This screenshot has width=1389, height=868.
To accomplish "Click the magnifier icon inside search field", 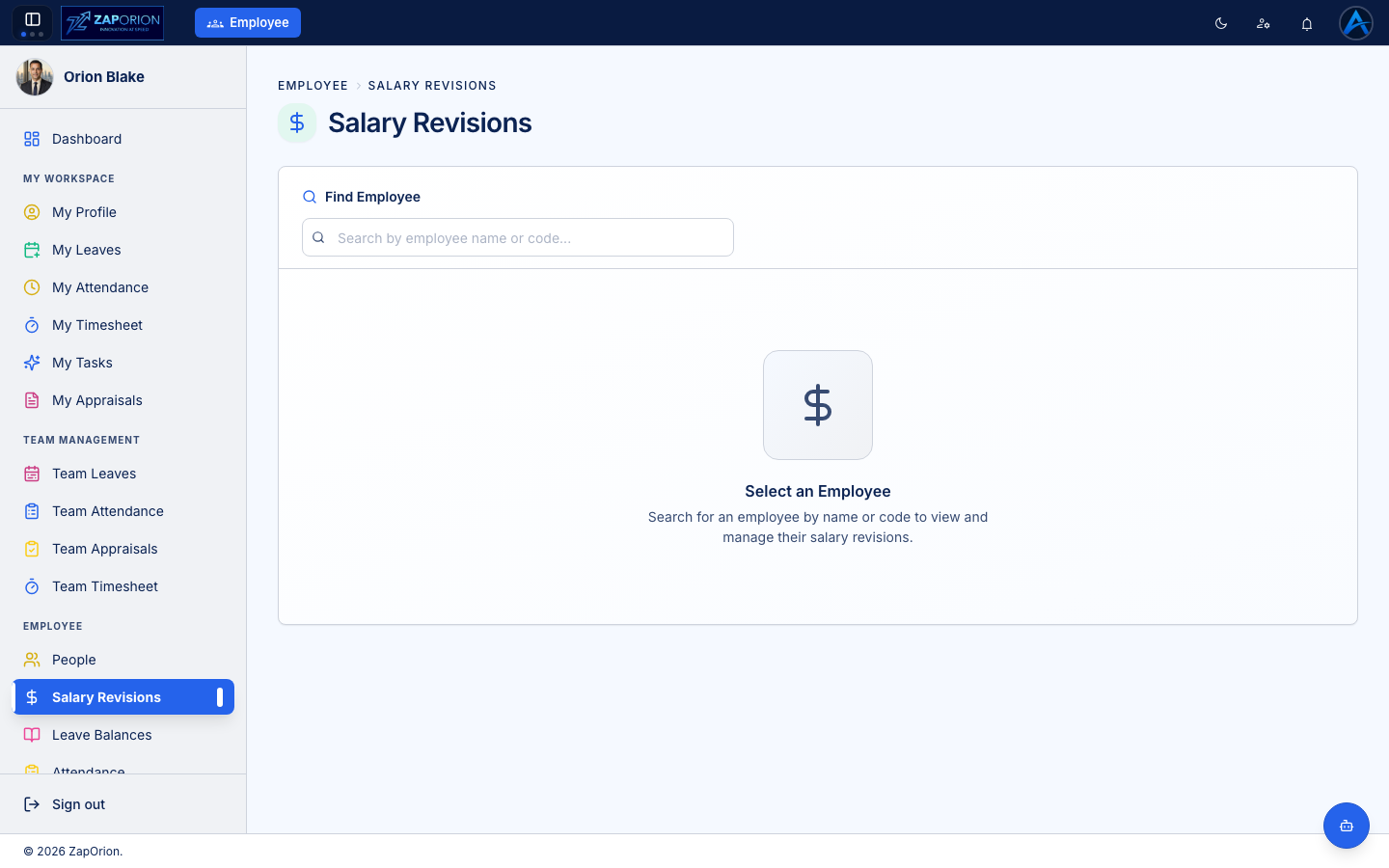I will coord(318,237).
